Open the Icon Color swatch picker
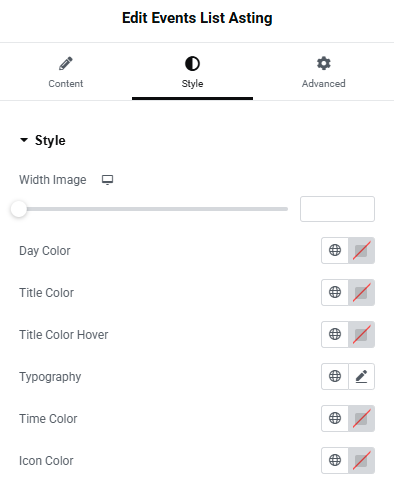Screen dimensions: 394x492 coord(361,460)
